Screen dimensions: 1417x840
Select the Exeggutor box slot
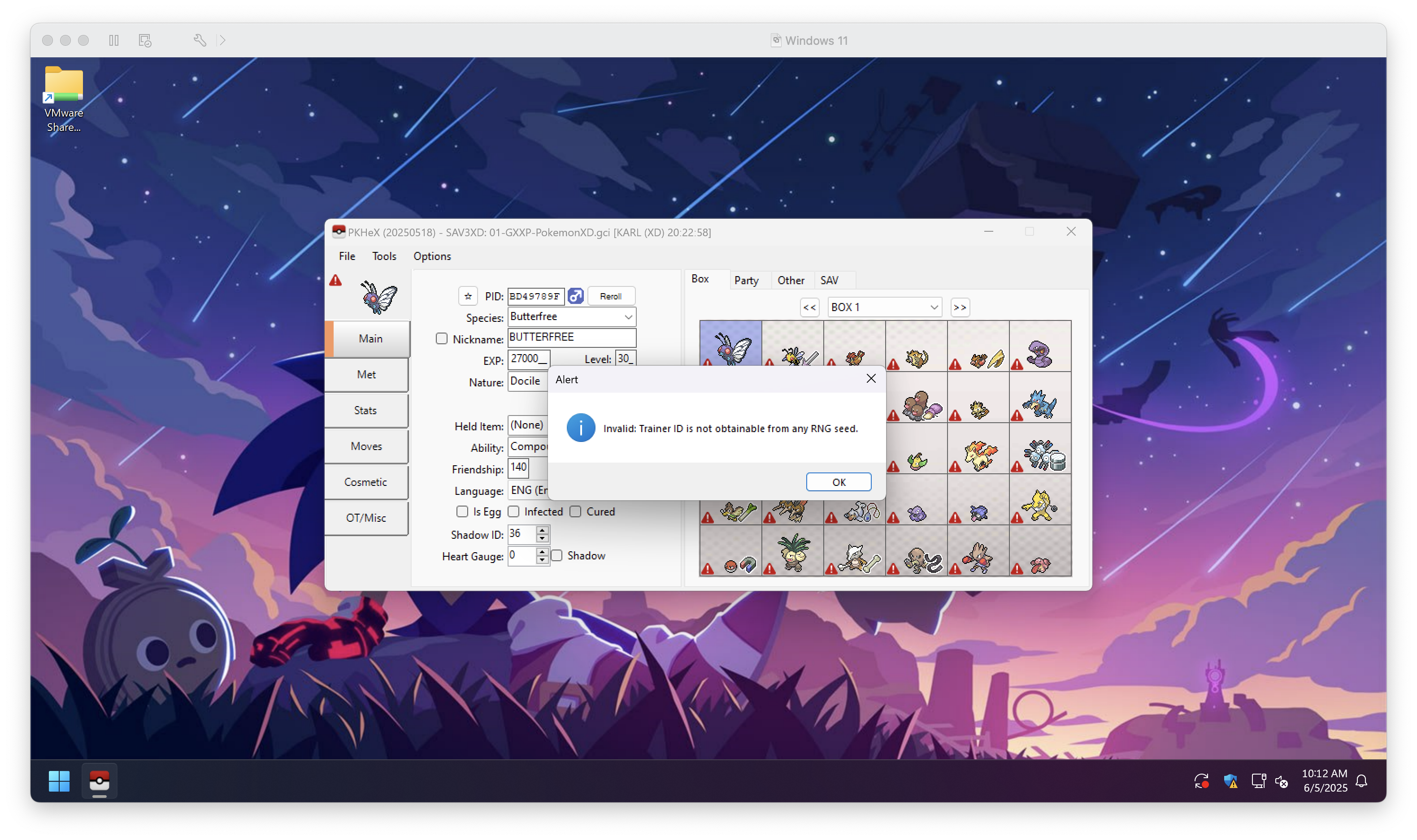792,552
